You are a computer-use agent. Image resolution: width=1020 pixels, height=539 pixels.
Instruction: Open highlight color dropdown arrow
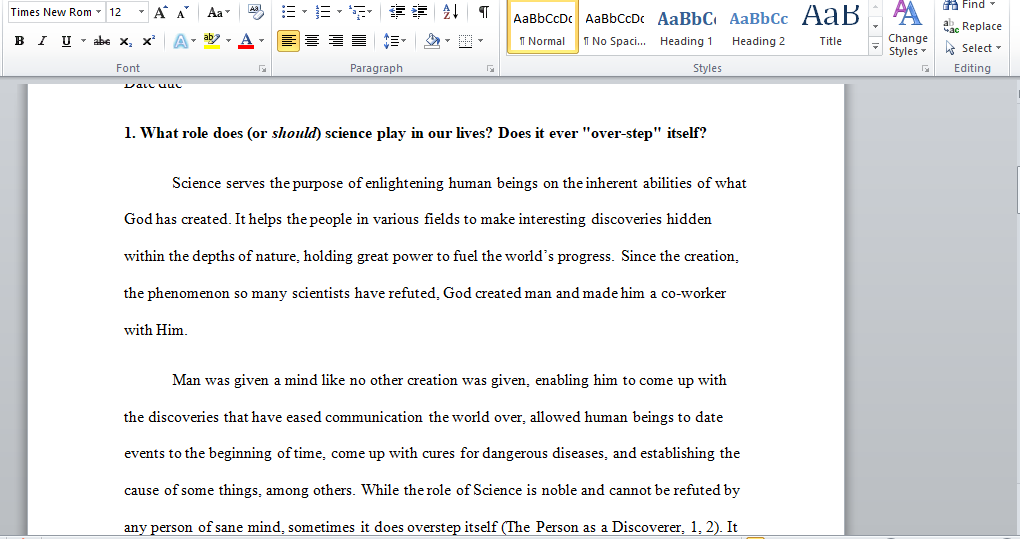228,41
